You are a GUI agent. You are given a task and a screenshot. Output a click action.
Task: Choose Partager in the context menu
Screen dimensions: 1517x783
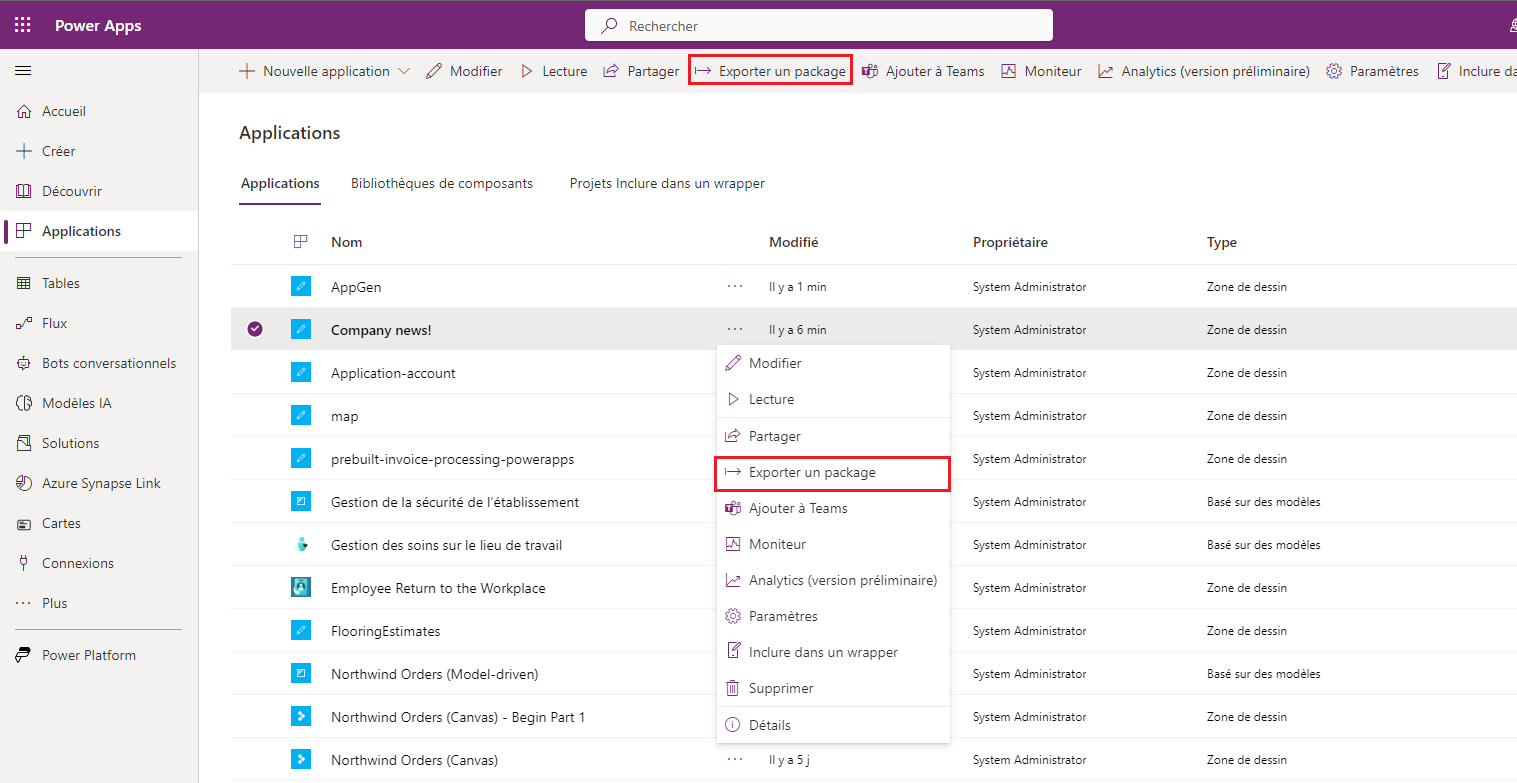tap(833, 436)
